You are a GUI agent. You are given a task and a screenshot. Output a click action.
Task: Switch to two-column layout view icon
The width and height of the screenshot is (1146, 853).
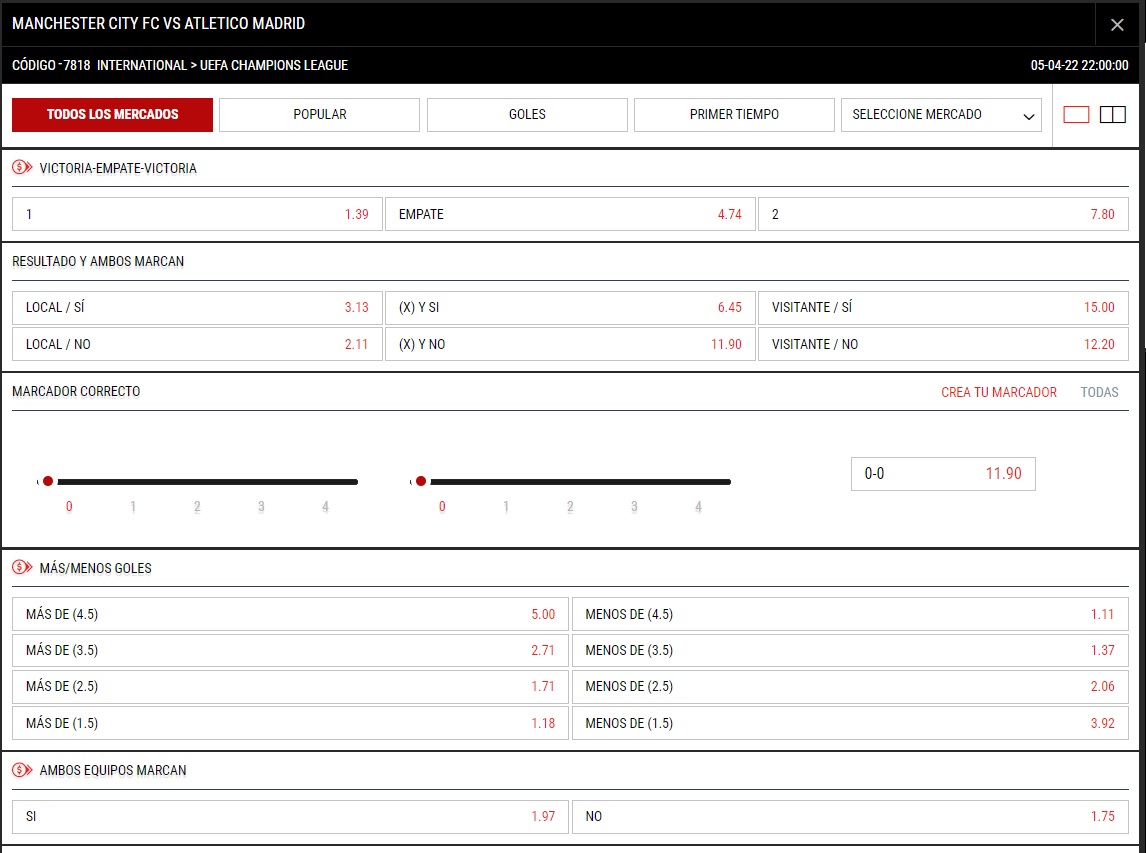[x=1112, y=115]
